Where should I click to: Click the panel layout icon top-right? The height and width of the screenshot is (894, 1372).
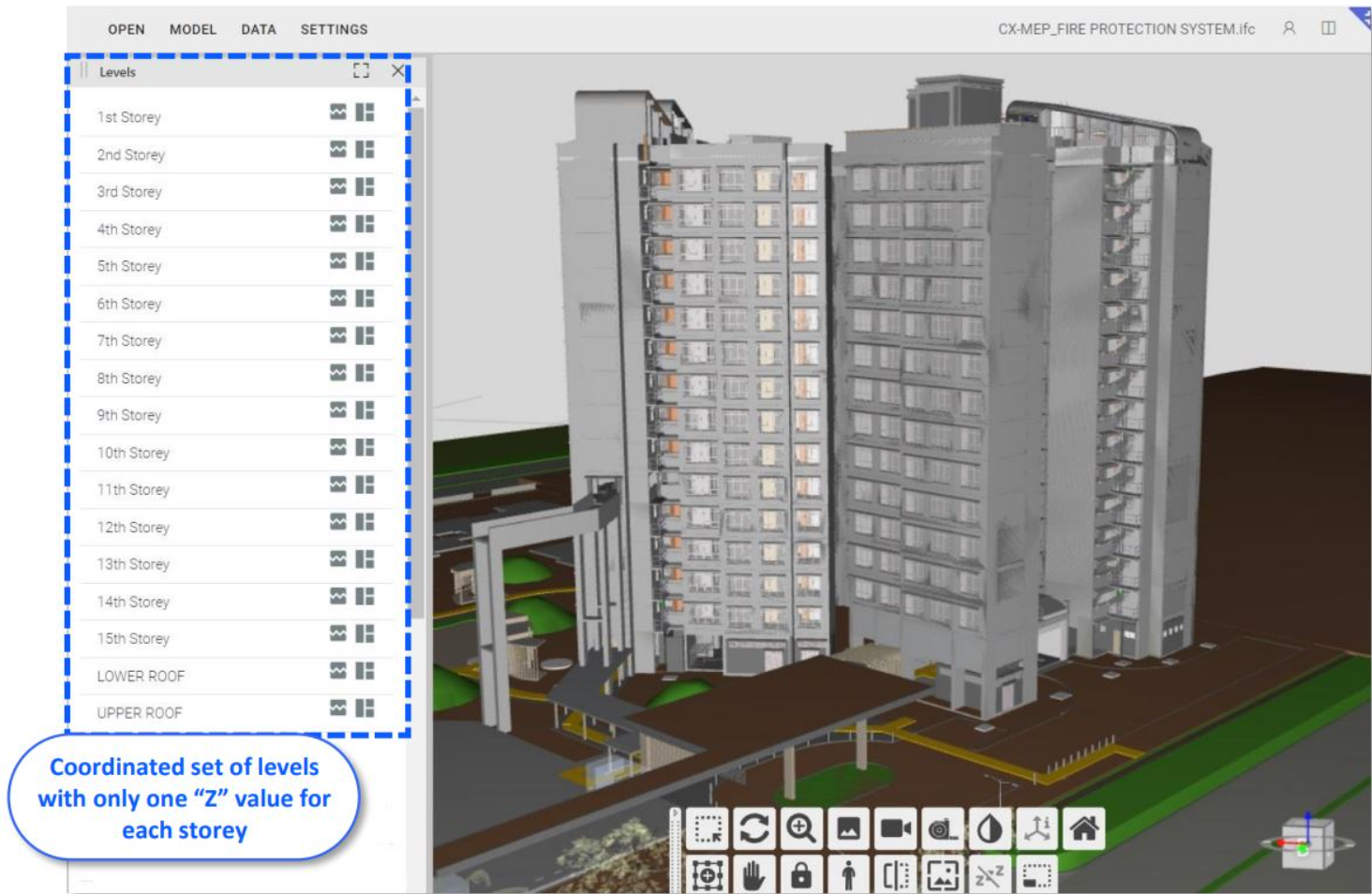1329,28
